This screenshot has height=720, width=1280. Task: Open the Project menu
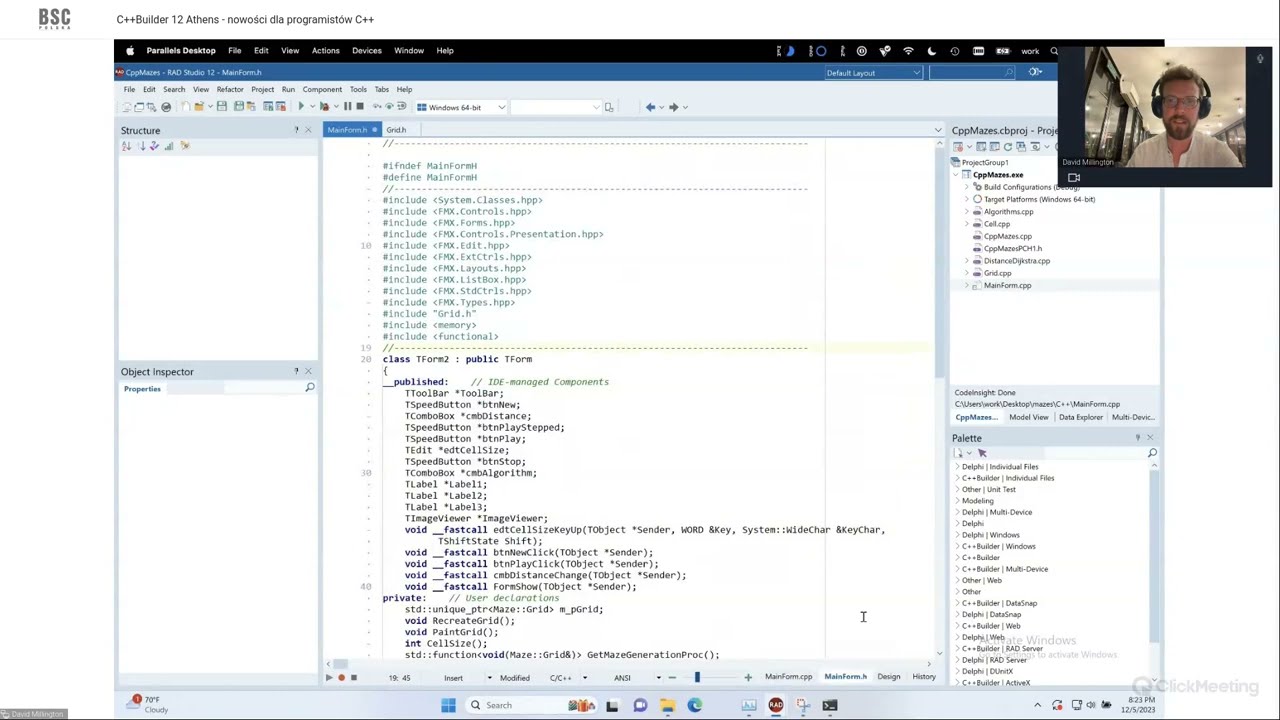point(262,89)
